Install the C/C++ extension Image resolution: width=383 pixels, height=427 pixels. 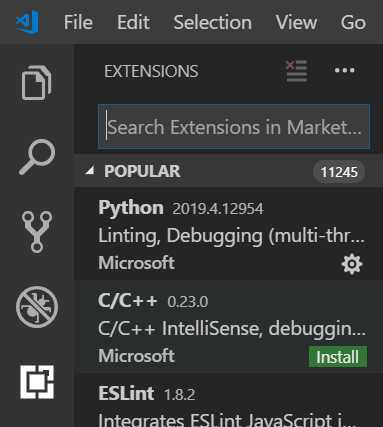pyautogui.click(x=338, y=357)
